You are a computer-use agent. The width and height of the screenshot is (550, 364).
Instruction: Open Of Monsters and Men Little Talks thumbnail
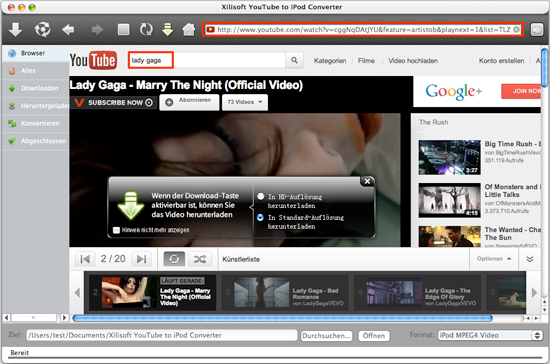pos(449,200)
